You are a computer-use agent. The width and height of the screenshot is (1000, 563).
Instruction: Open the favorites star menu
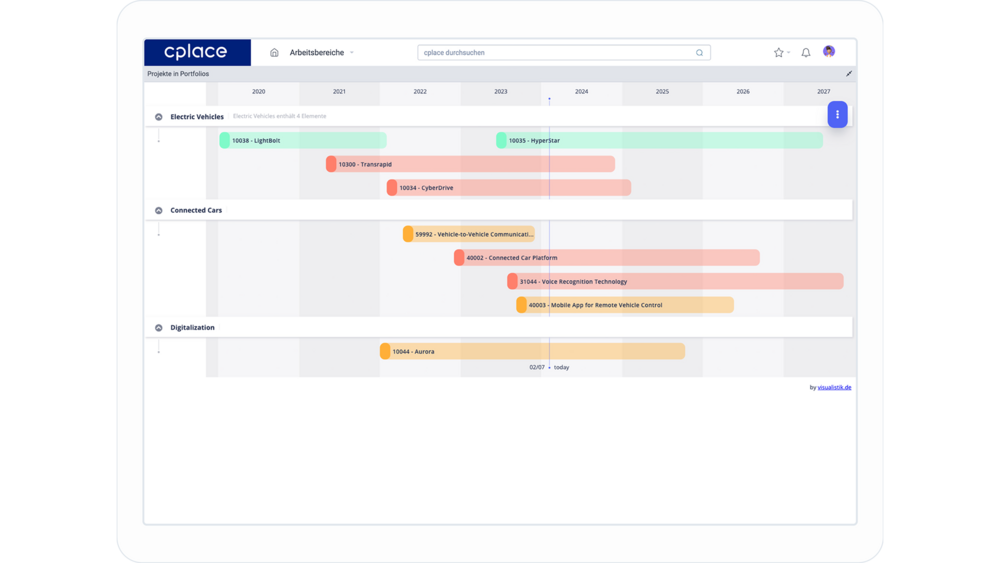(780, 53)
